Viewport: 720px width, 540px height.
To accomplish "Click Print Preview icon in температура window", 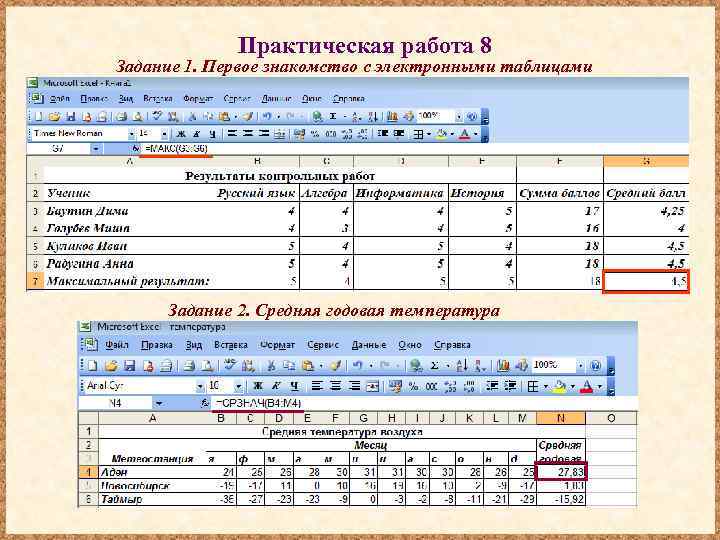I will click(x=208, y=366).
